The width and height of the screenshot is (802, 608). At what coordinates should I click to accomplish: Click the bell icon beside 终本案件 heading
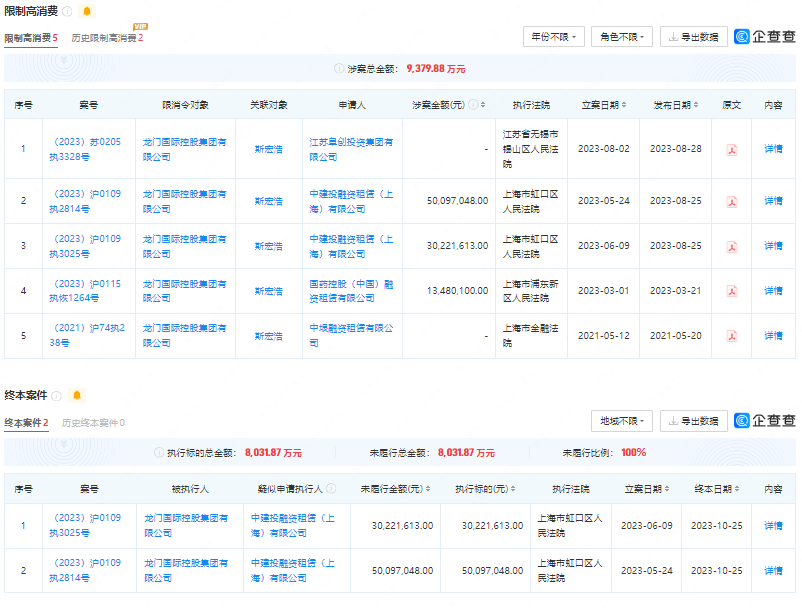point(78,395)
